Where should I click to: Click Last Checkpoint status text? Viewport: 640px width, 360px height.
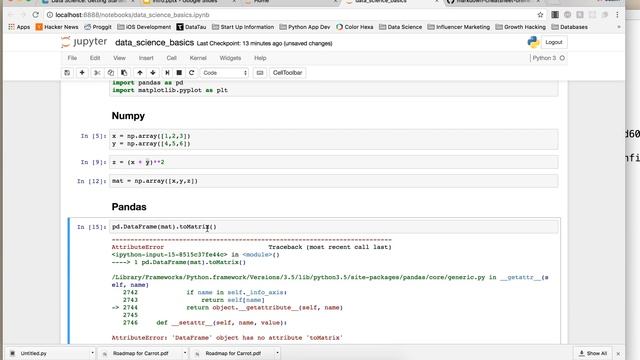(x=264, y=43)
